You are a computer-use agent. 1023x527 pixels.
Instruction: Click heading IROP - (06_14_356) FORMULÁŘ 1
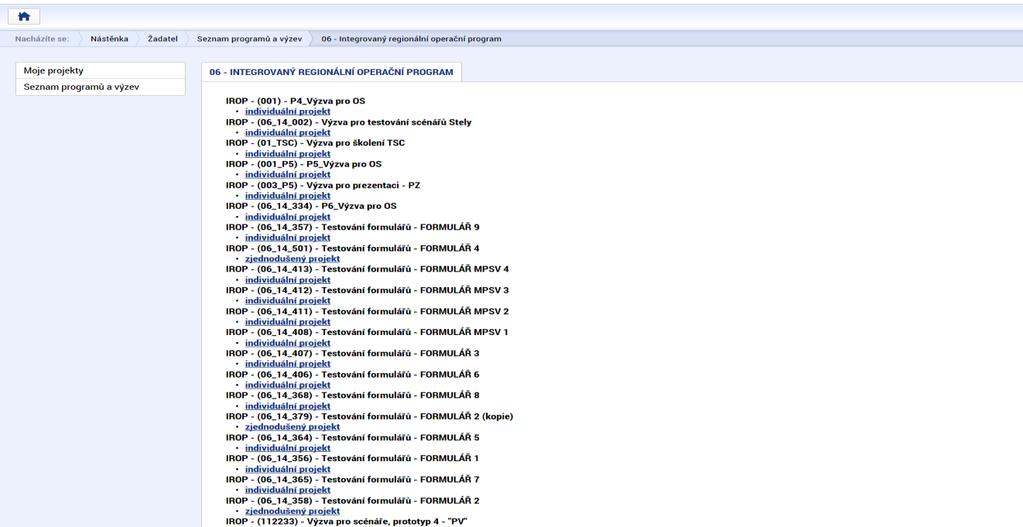pyautogui.click(x=352, y=459)
